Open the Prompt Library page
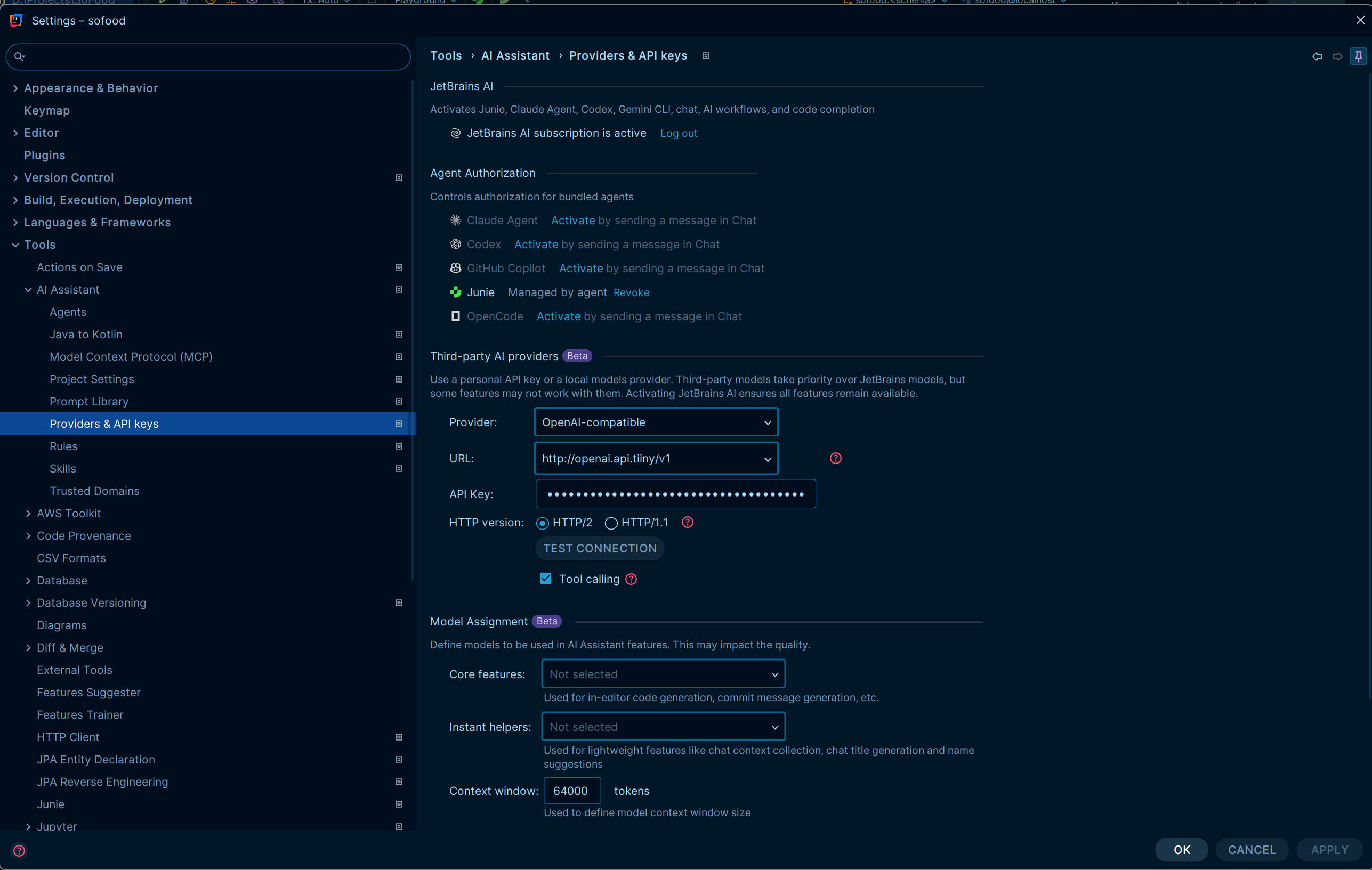Screen dimensions: 1372x870 point(89,401)
